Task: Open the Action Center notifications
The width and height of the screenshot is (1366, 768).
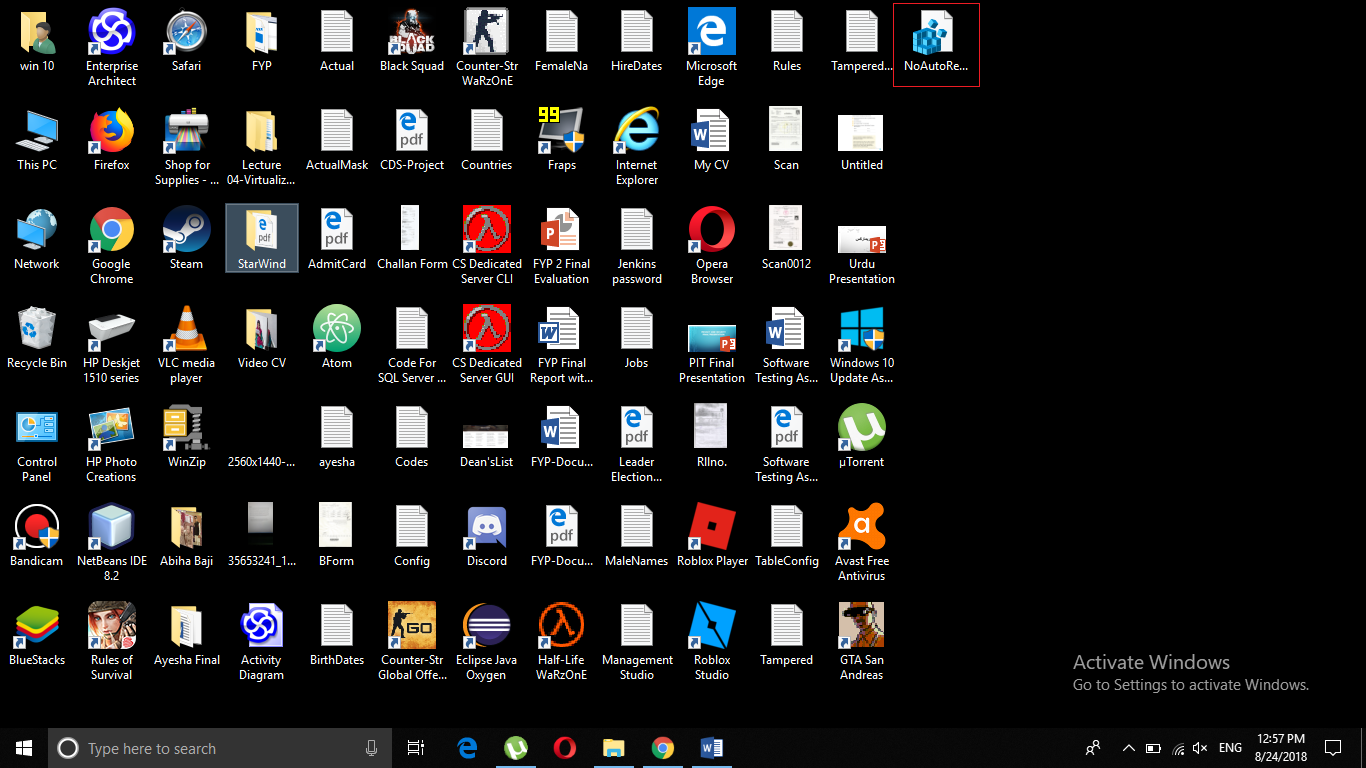Action: pyautogui.click(x=1334, y=748)
